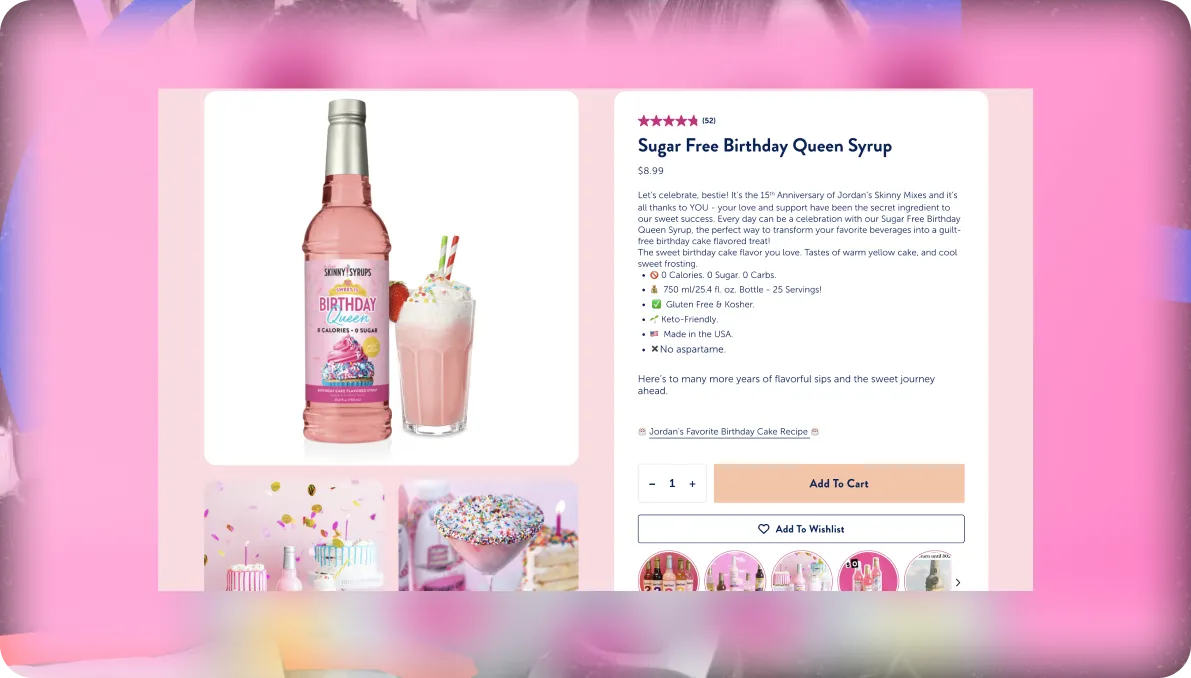Select confetti birthday cake gallery thumbnail

coord(294,535)
